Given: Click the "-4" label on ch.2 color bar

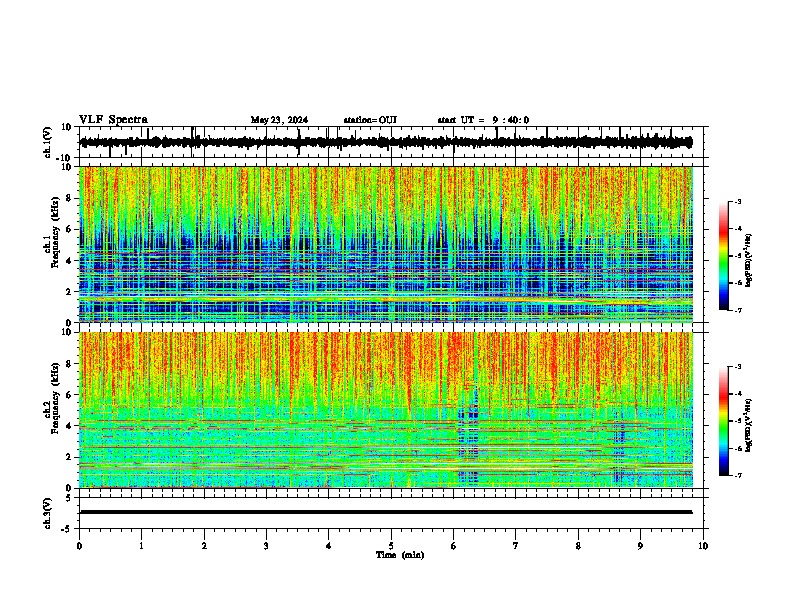Looking at the screenshot, I should pos(738,394).
